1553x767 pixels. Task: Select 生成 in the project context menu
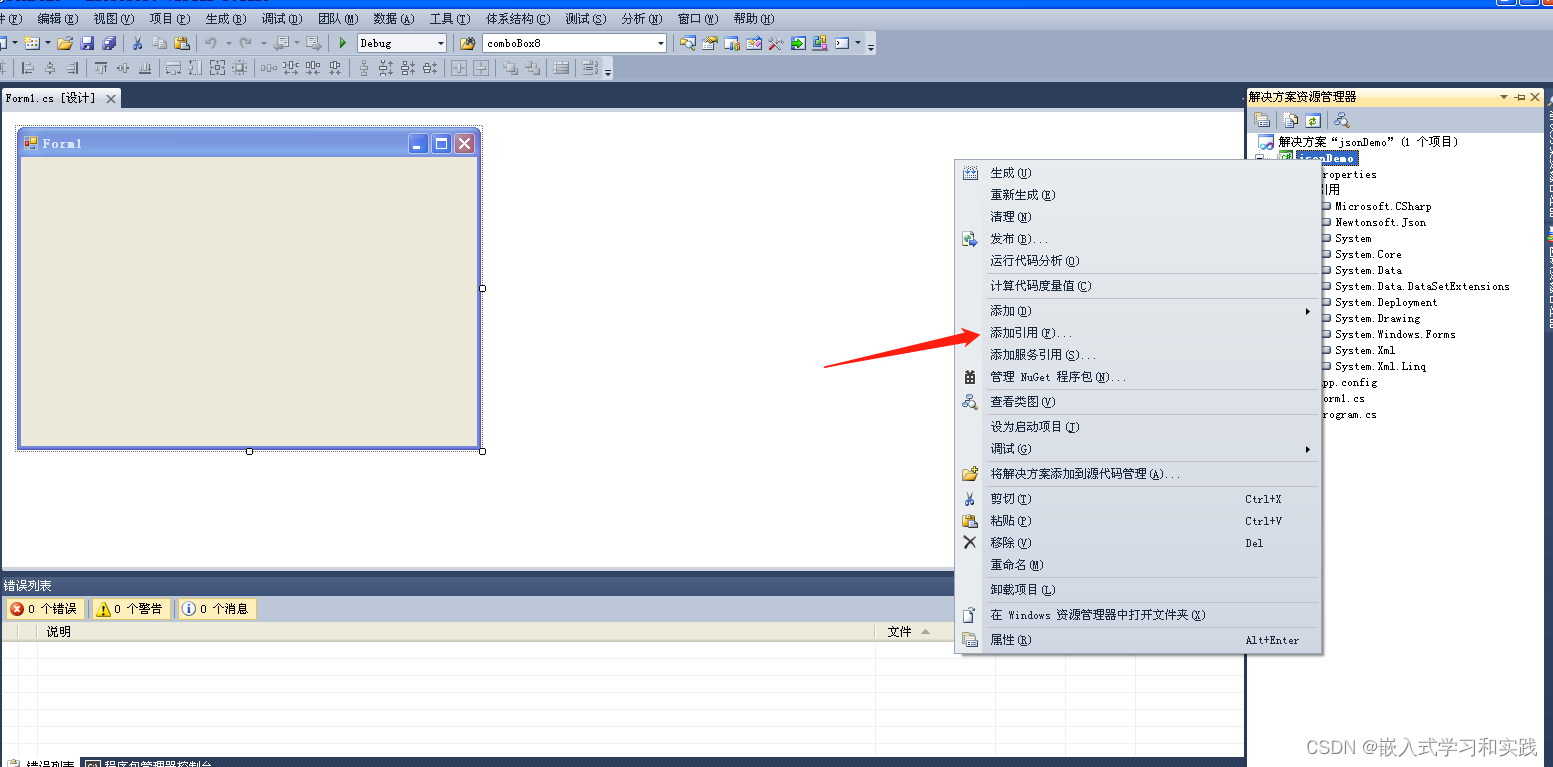tap(1138, 173)
